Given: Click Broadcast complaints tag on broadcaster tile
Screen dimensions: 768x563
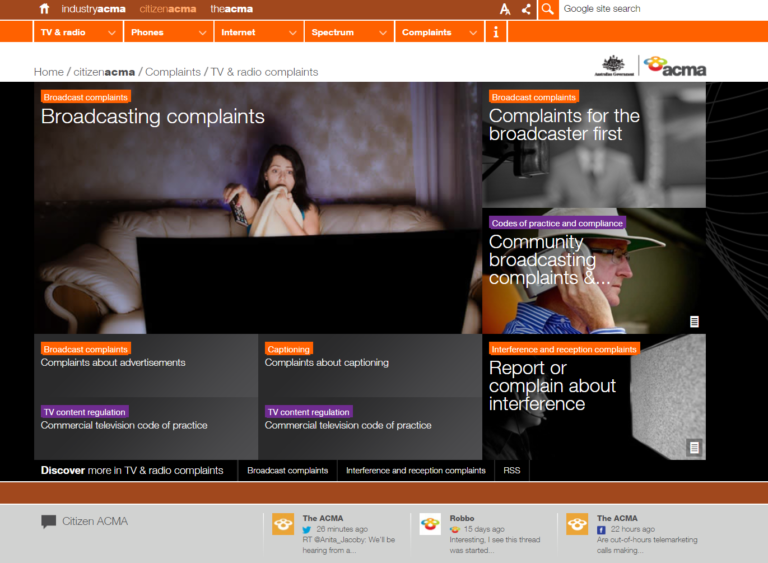Looking at the screenshot, I should click(534, 97).
